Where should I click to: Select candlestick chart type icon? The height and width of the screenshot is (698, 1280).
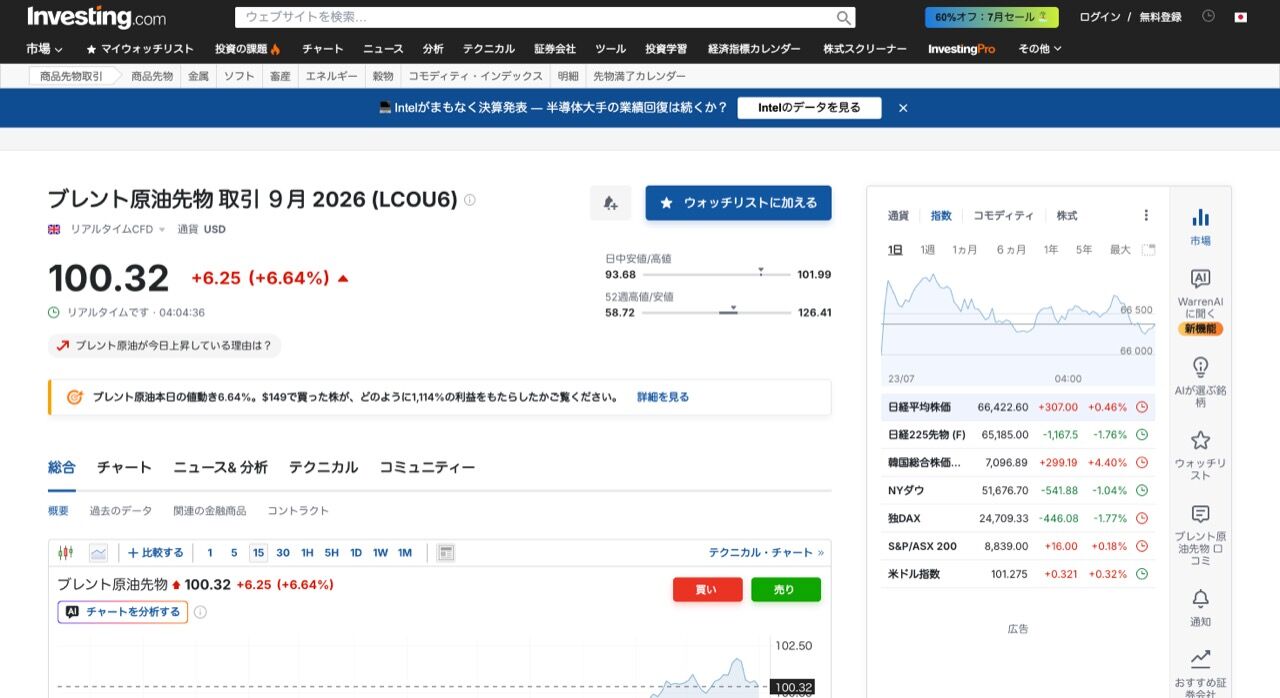coord(66,552)
